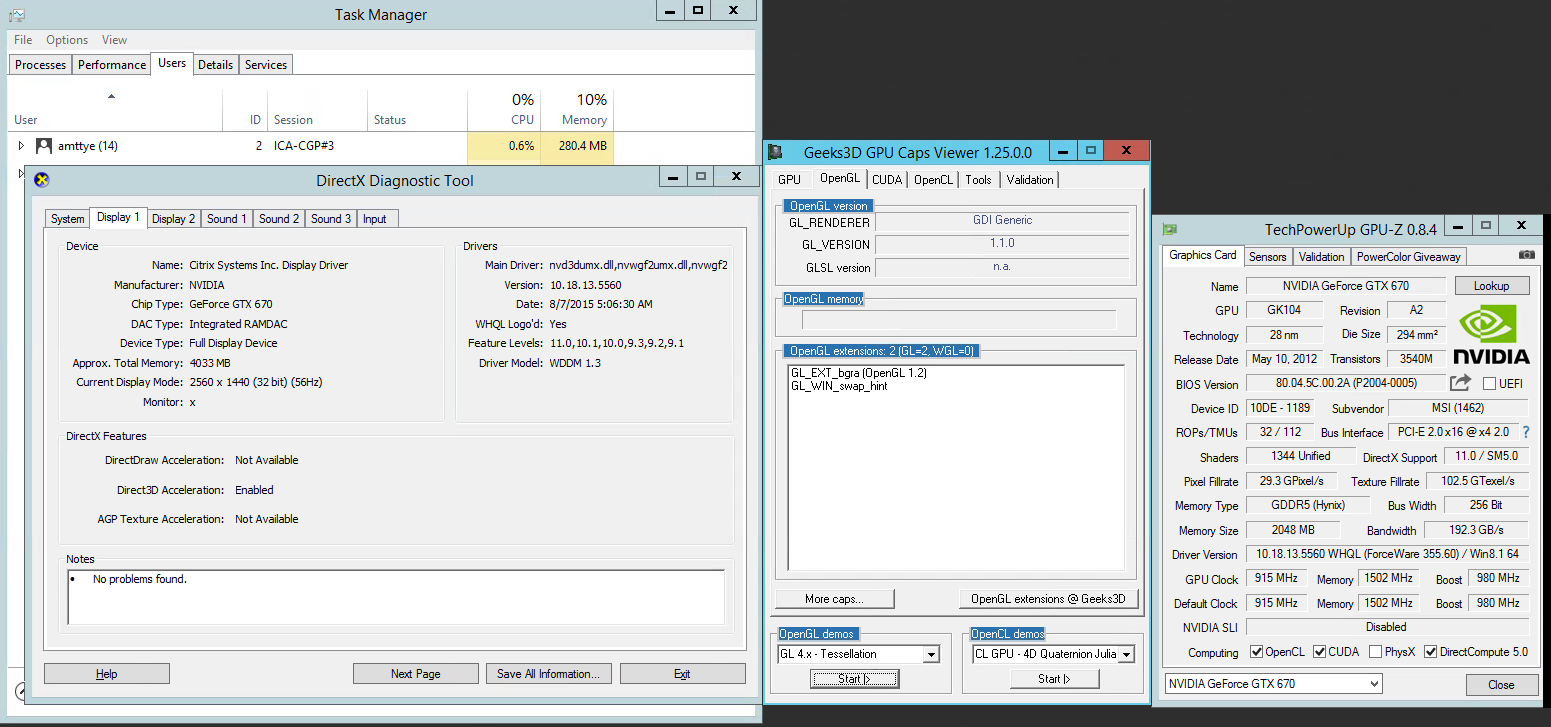Toggle the CUDA computing checkbox in GPU-Z
This screenshot has width=1551, height=727.
tap(1319, 652)
